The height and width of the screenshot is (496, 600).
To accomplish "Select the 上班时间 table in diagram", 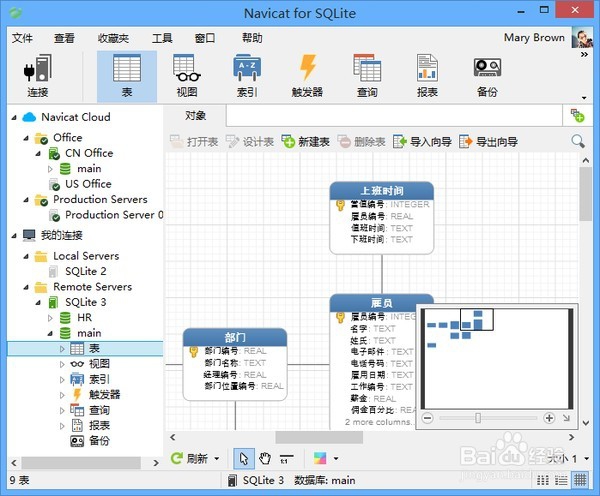I will point(382,217).
